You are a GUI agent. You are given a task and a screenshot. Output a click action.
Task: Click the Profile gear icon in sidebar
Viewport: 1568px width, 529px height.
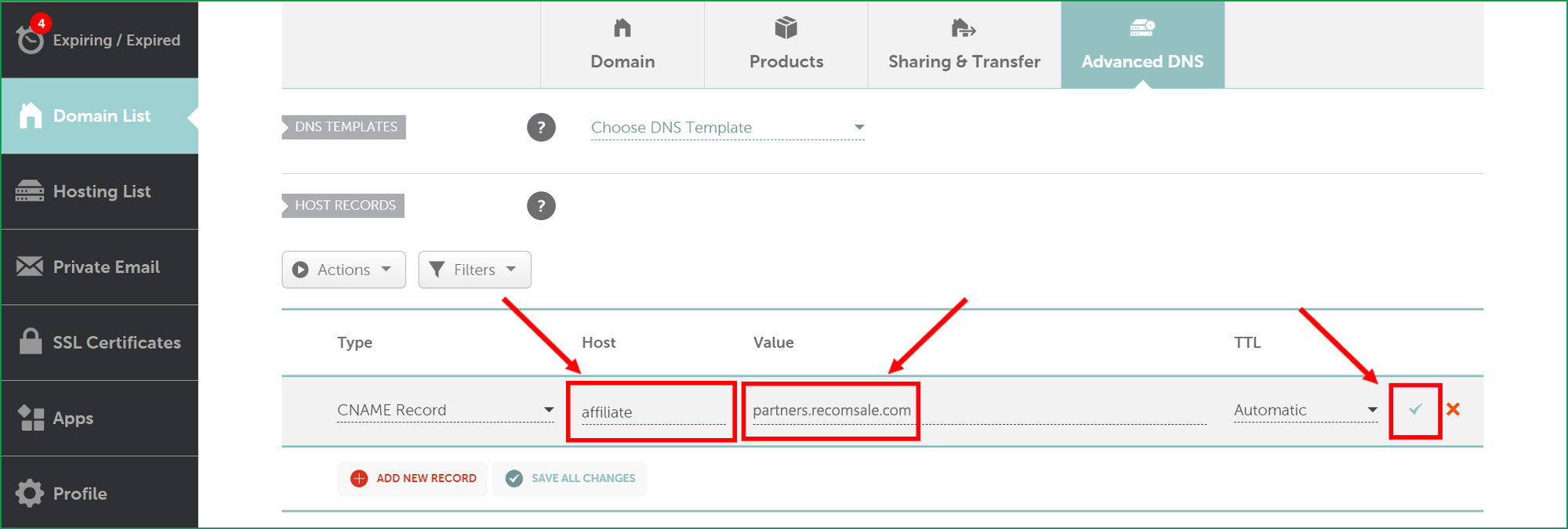[31, 493]
